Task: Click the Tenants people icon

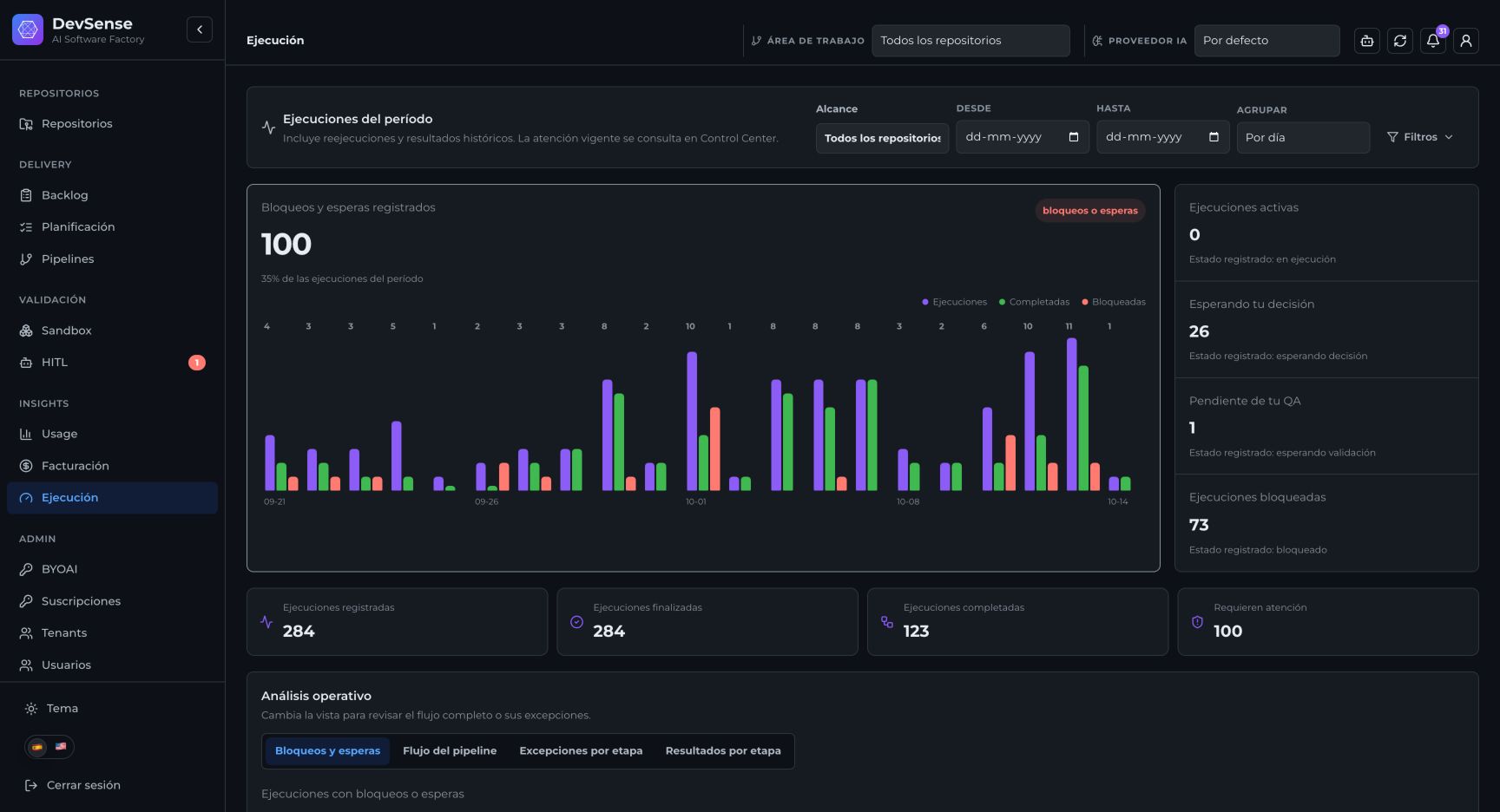Action: point(26,633)
